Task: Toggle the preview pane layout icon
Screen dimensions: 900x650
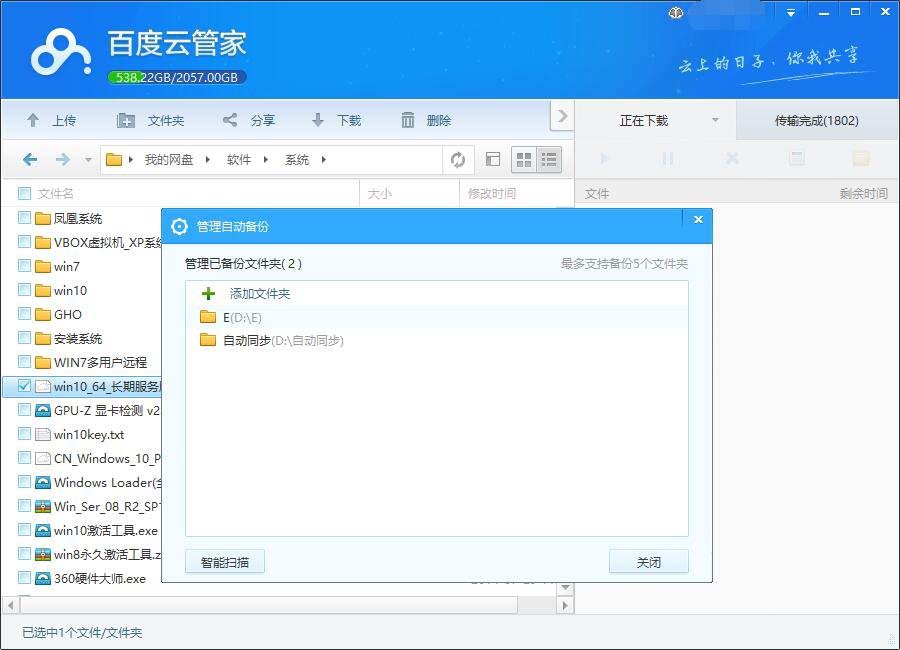Action: click(x=492, y=159)
